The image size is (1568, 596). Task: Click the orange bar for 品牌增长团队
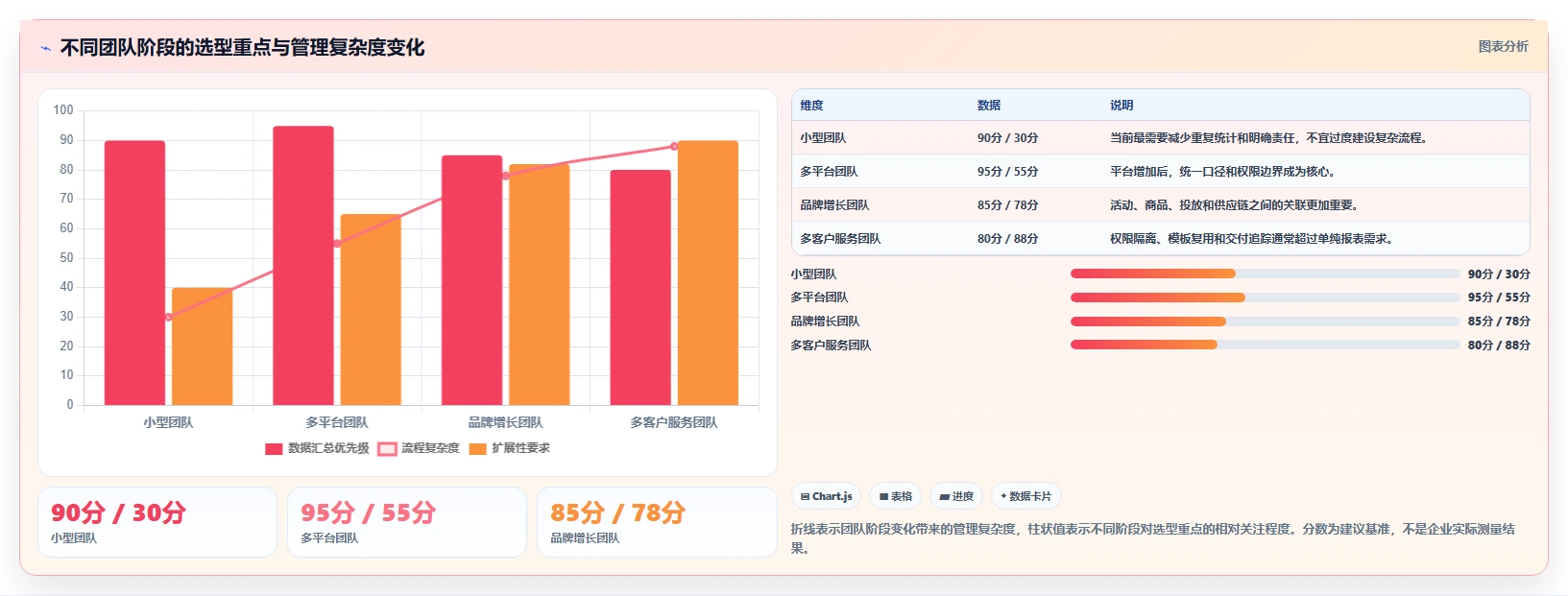pyautogui.click(x=539, y=285)
